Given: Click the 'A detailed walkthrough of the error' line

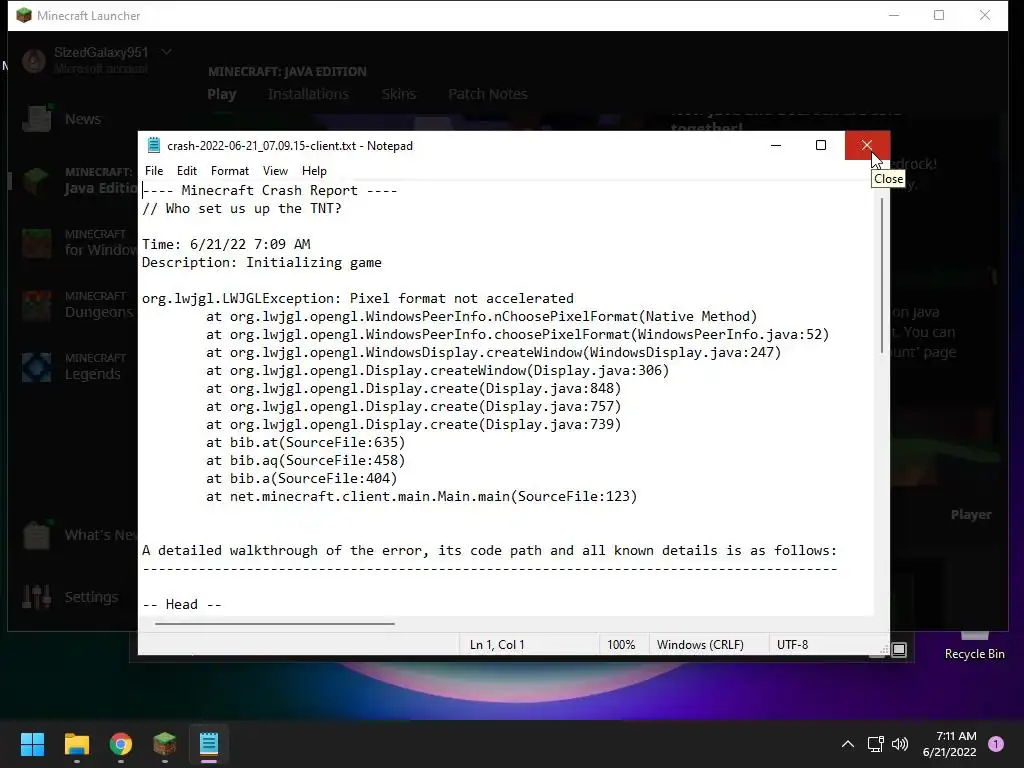Looking at the screenshot, I should click(x=489, y=551).
